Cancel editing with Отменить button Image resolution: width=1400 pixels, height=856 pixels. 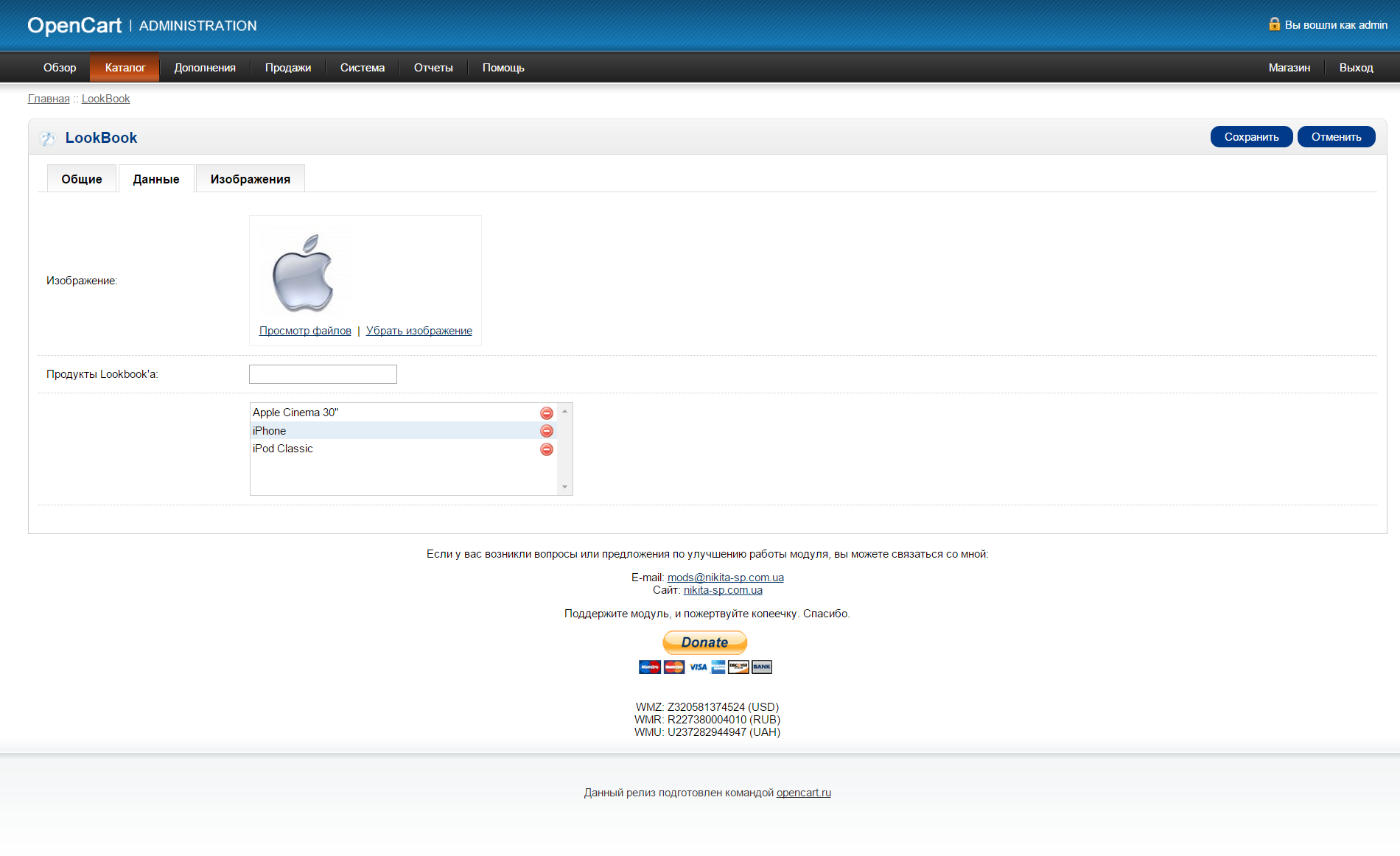pos(1337,137)
